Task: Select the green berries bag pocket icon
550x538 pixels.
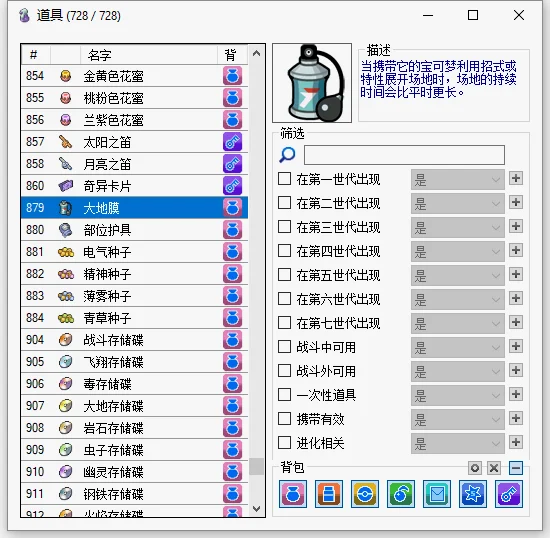Action: [401, 494]
